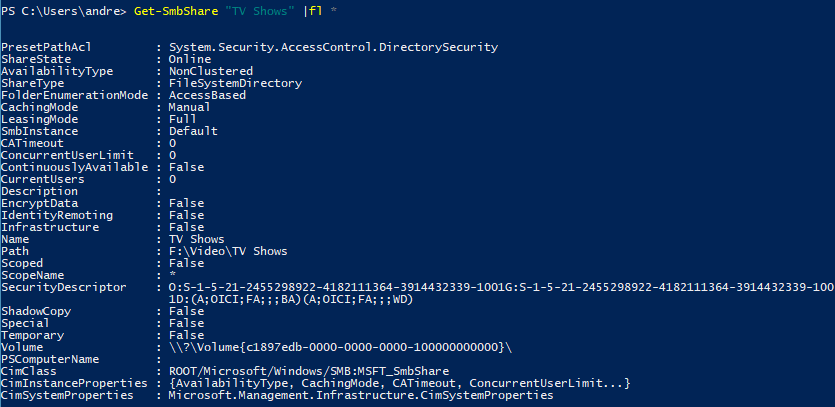Click the Get-SmbShare command text
The width and height of the screenshot is (835, 407).
[174, 11]
